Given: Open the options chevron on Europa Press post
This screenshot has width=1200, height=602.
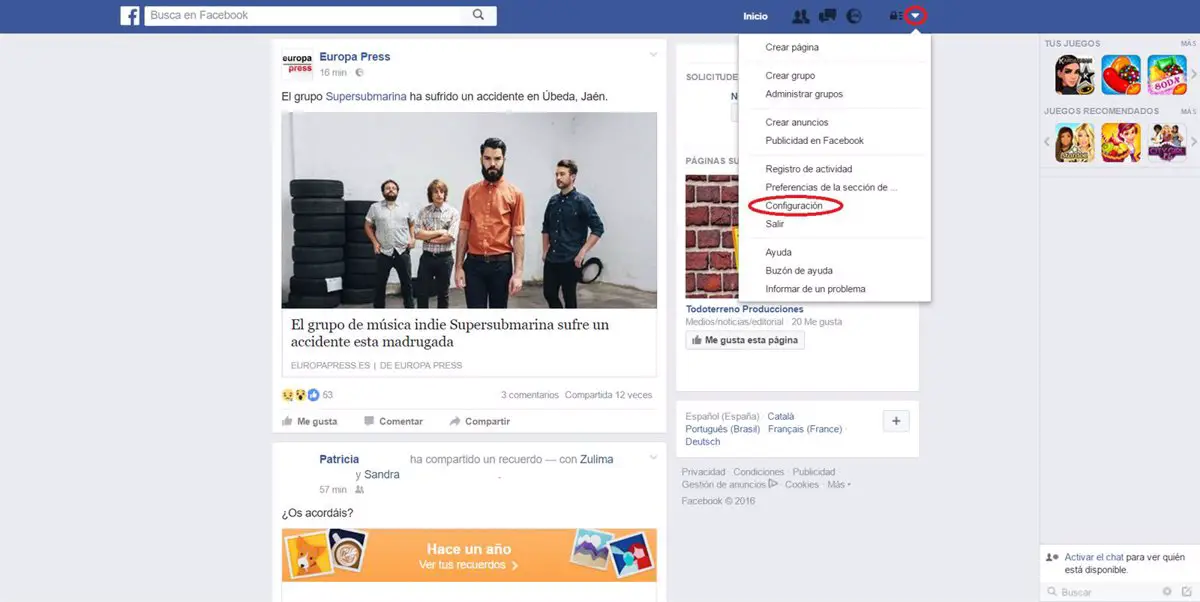Looking at the screenshot, I should point(653,53).
